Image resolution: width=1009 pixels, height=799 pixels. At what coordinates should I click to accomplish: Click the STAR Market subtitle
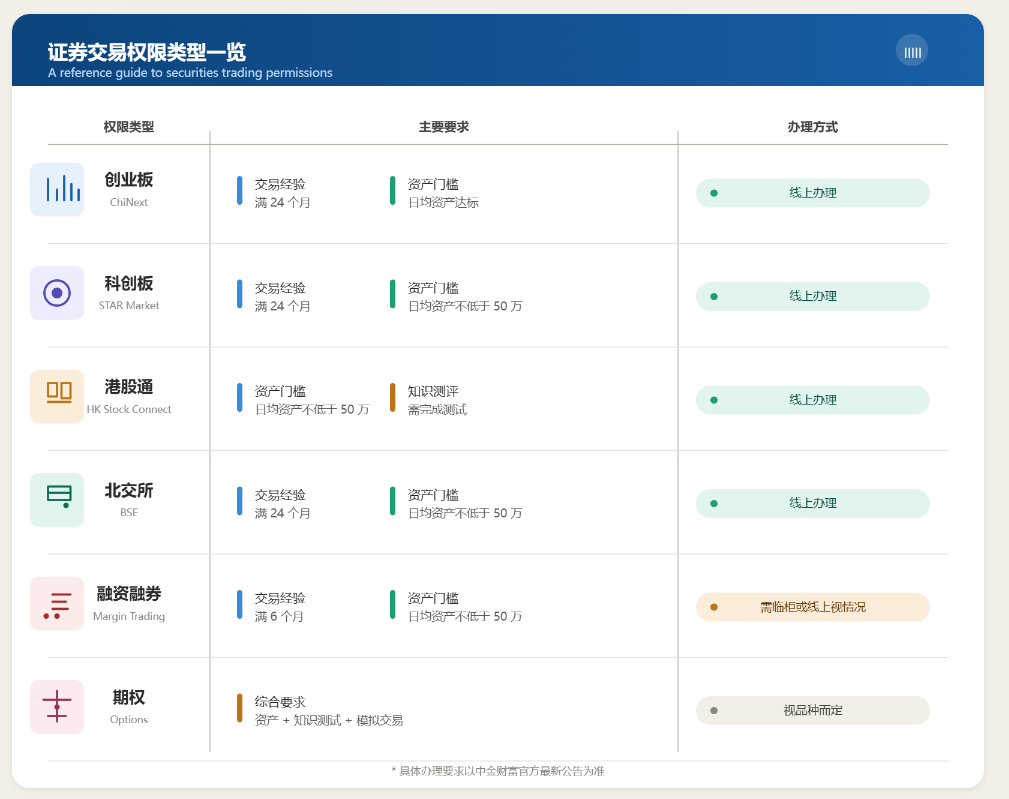(129, 306)
